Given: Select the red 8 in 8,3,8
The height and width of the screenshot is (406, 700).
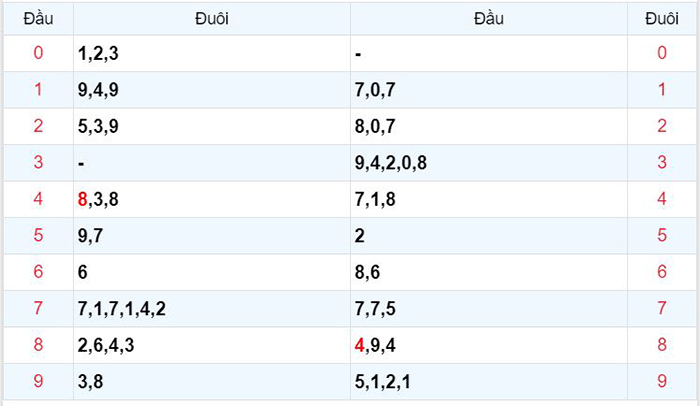Looking at the screenshot, I should (x=82, y=199).
